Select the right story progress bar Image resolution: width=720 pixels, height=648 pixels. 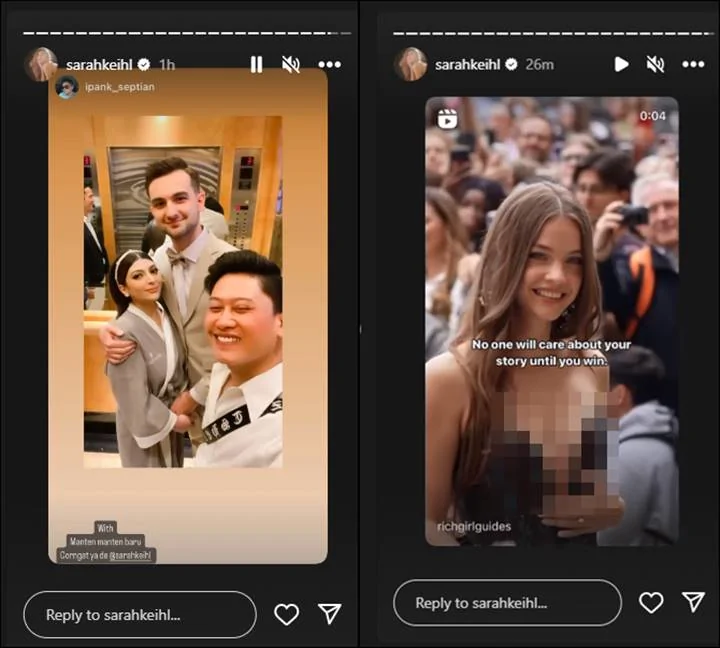pos(553,33)
